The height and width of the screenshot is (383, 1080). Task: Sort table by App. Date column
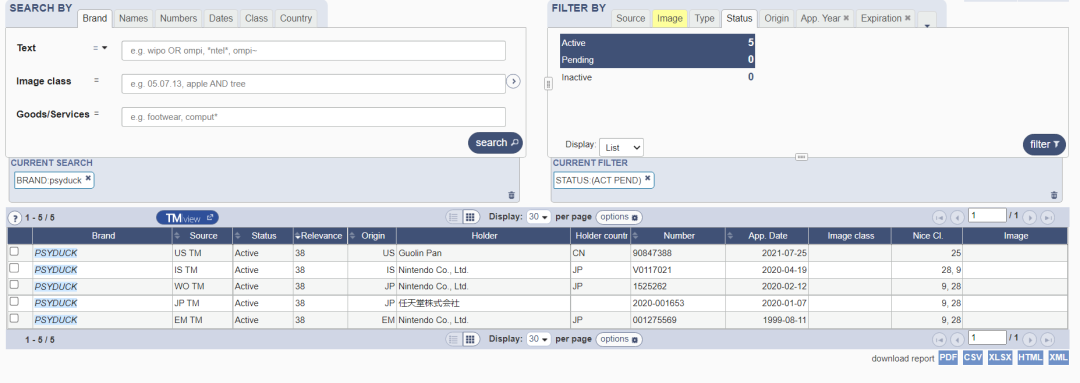[767, 236]
